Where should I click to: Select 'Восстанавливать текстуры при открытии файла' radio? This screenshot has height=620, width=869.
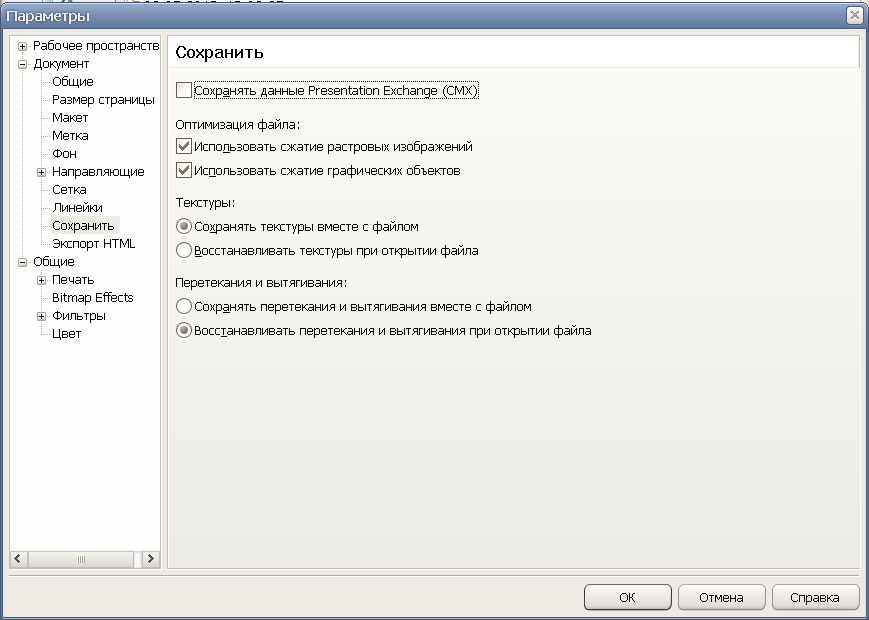coord(184,250)
